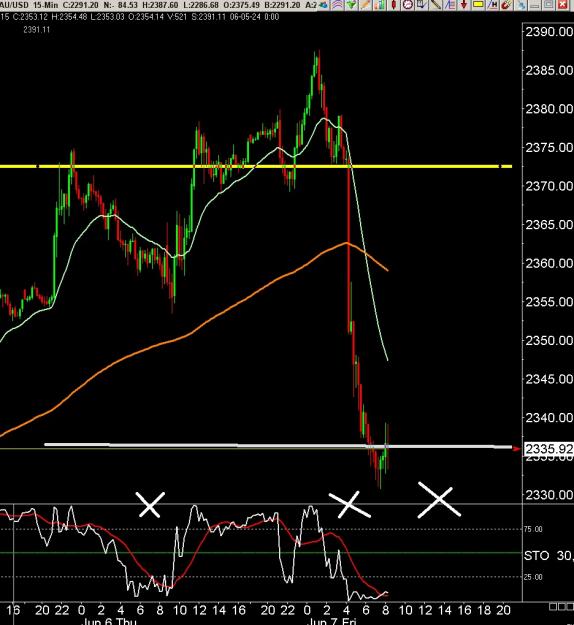This screenshot has height=625, width=574.
Task: Click the first small square at bottom right
Action: (552, 607)
